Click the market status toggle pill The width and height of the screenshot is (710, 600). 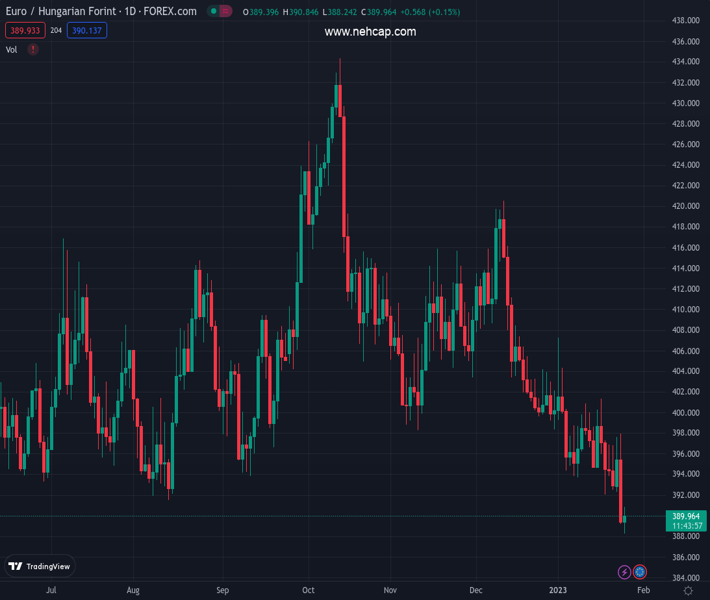coord(220,12)
